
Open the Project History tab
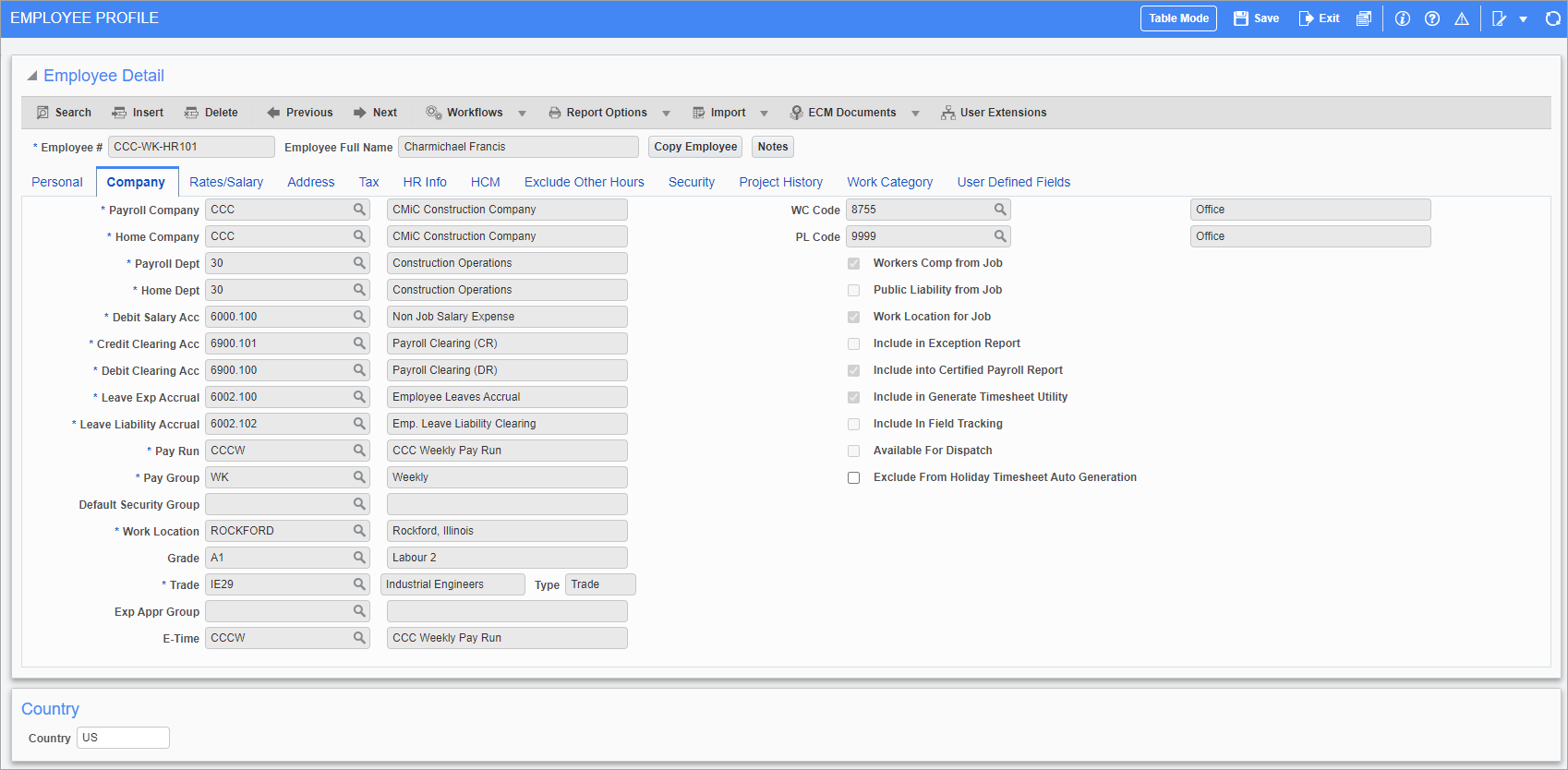tap(780, 182)
